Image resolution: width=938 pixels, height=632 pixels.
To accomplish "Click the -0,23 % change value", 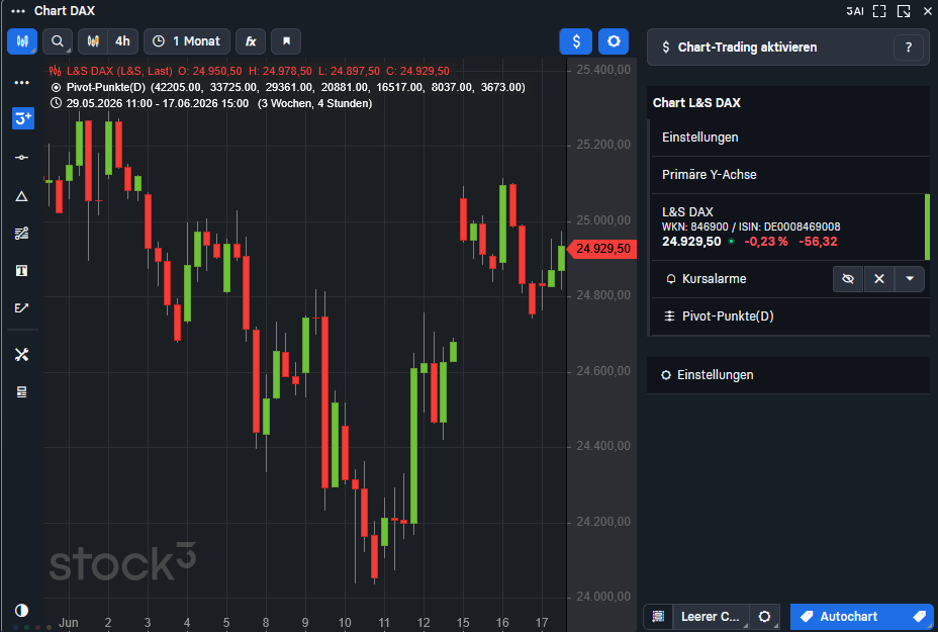I will click(766, 242).
